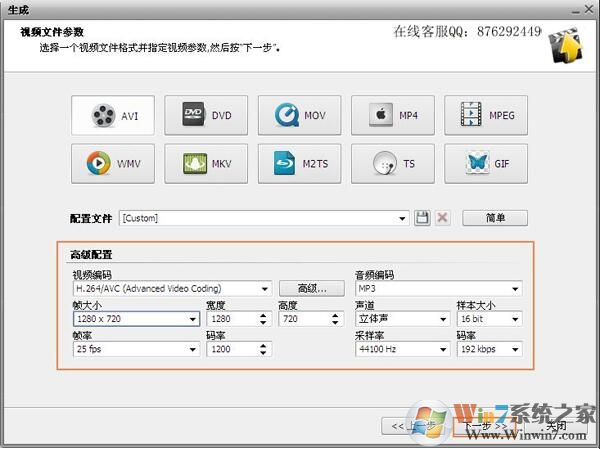The image size is (603, 449).
Task: Decrease video 码率 with down arrow
Action: coord(263,353)
